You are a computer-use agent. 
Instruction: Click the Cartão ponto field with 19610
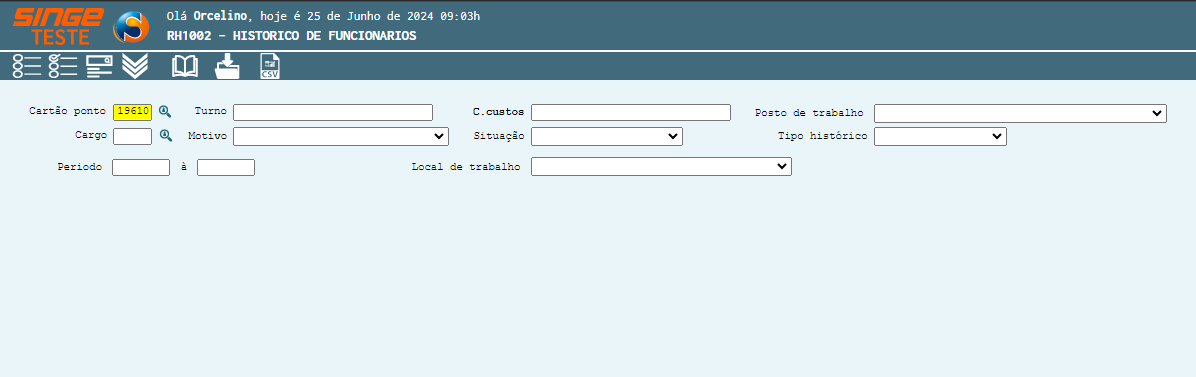pyautogui.click(x=133, y=112)
